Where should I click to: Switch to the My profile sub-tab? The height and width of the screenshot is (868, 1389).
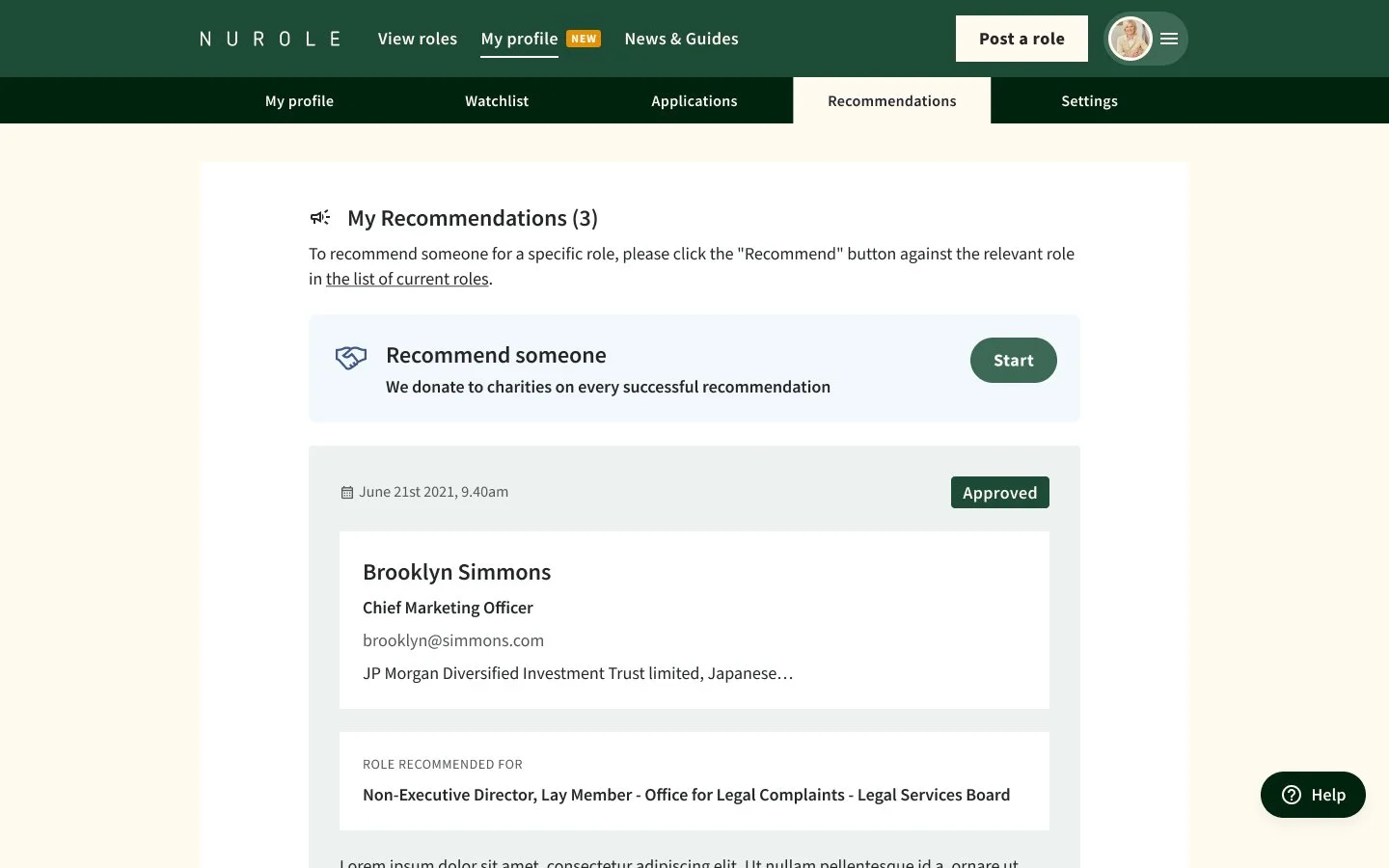click(299, 100)
